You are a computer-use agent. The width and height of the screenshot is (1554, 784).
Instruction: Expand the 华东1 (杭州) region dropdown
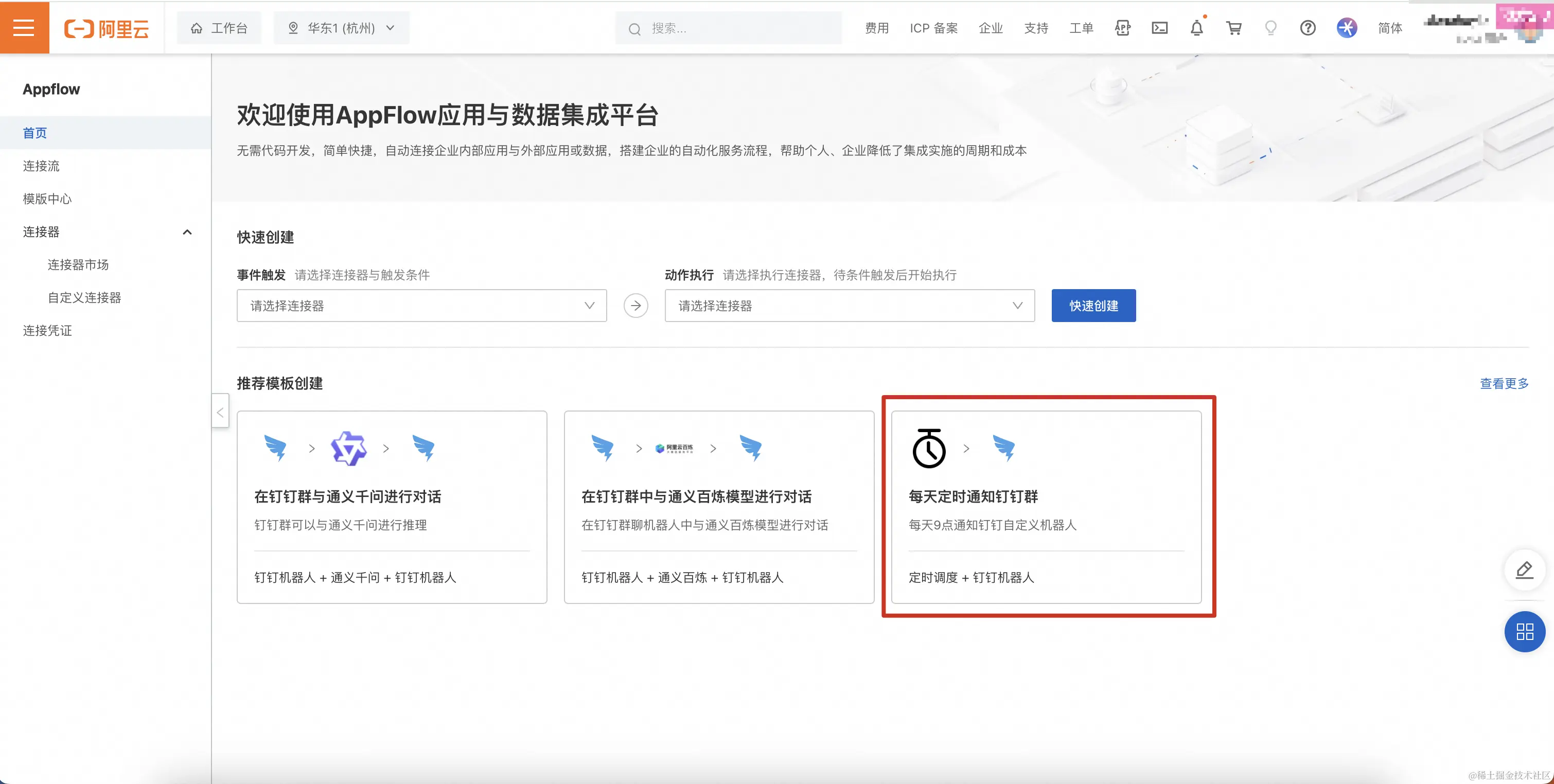point(342,28)
